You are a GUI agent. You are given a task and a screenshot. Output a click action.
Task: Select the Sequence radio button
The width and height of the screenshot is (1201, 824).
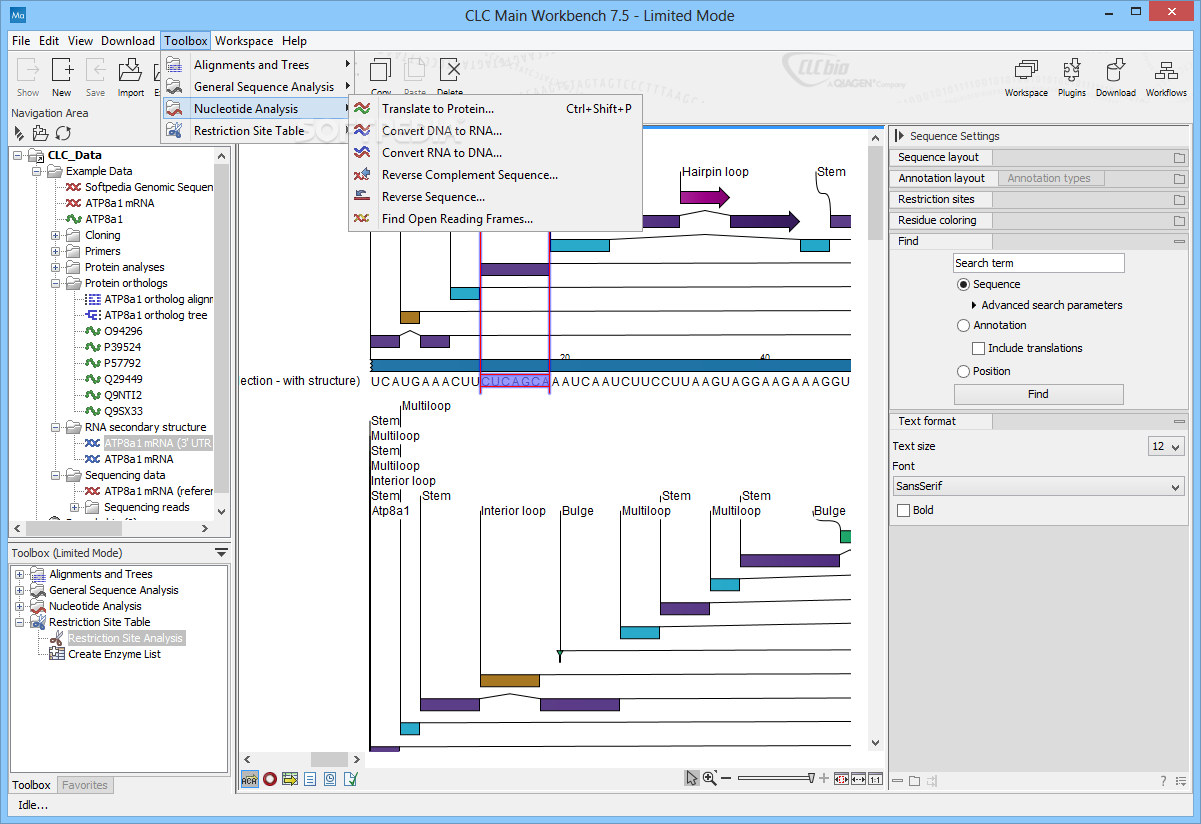(x=963, y=285)
